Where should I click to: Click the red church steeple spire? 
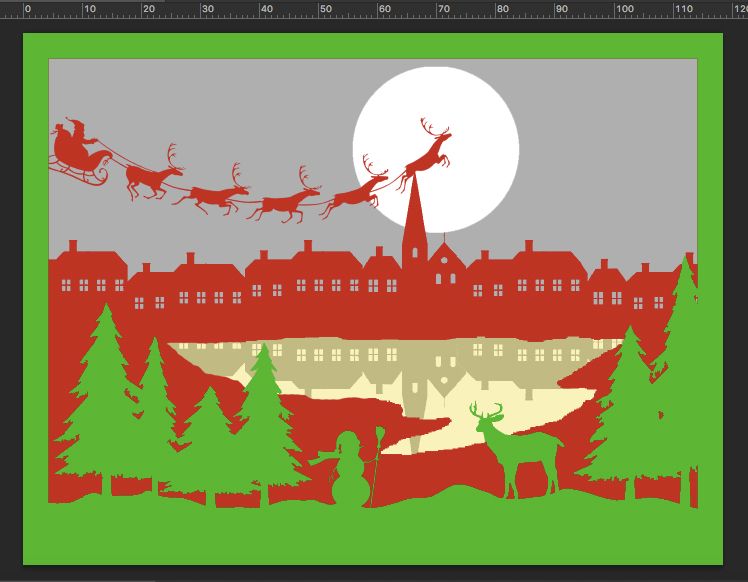414,217
